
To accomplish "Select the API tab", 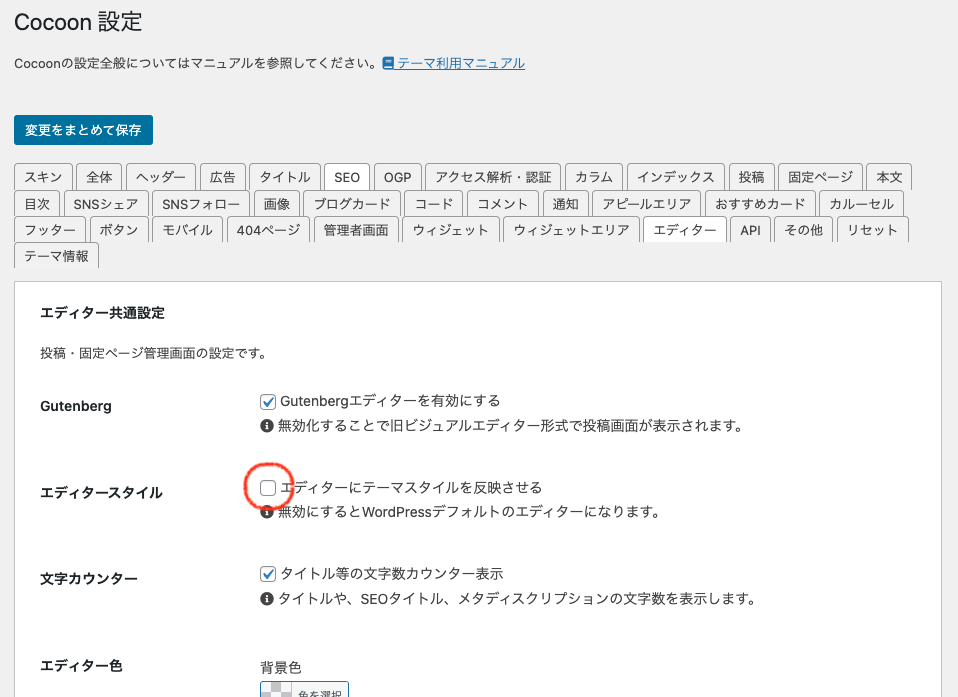I will click(x=750, y=230).
